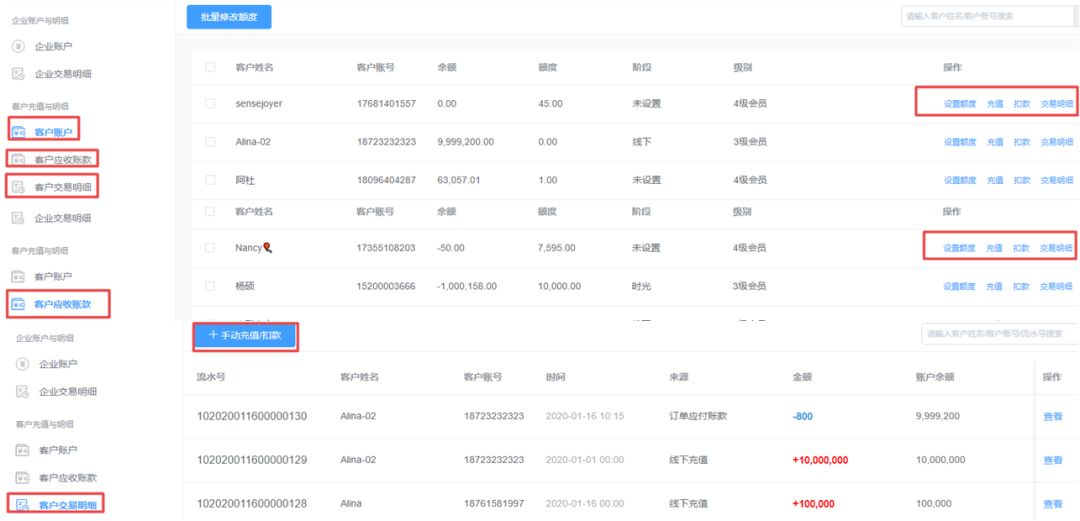Focus the 请输入客户姓名/客户账号搜索 search field
Image resolution: width=1080 pixels, height=521 pixels.
(x=990, y=16)
